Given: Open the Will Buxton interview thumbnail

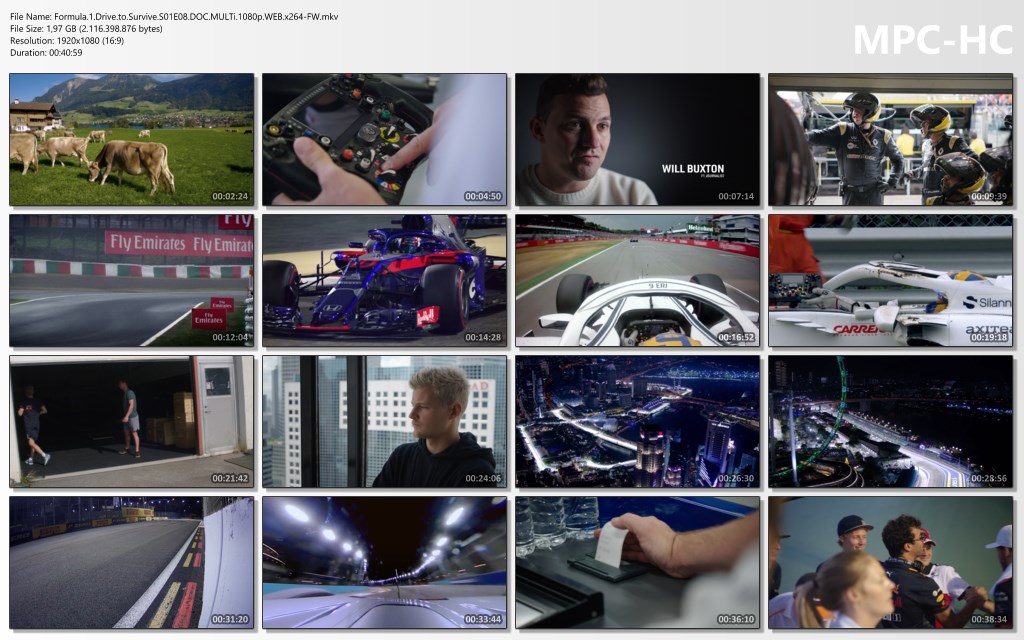Looking at the screenshot, I should point(637,139).
